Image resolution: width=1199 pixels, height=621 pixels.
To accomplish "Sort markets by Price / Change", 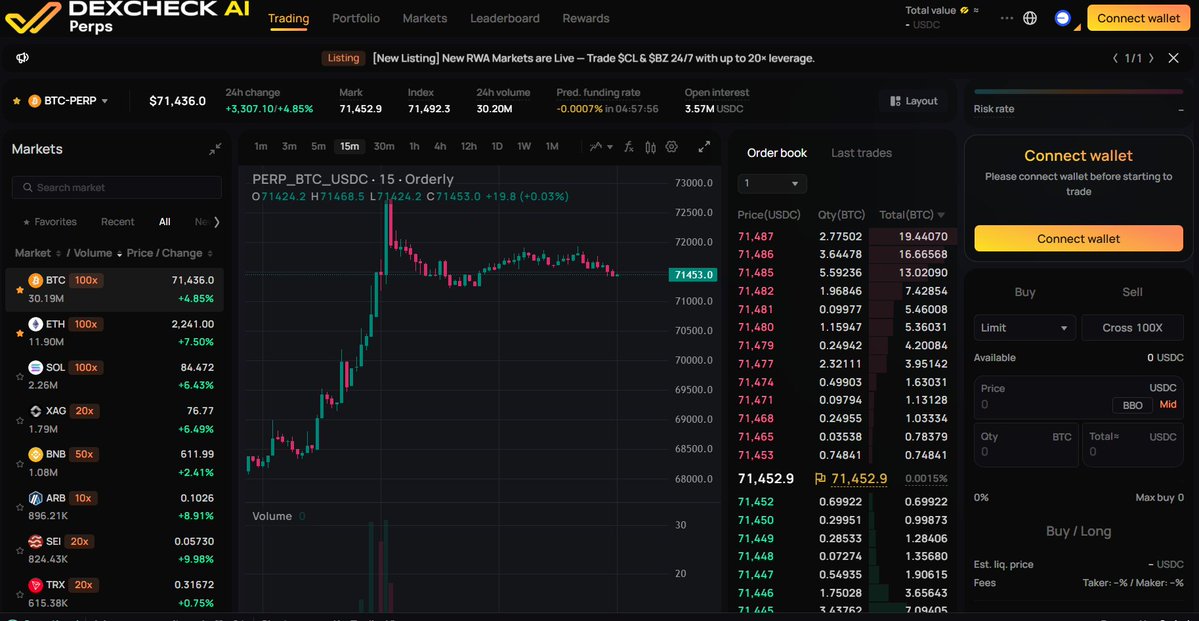I will 170,253.
